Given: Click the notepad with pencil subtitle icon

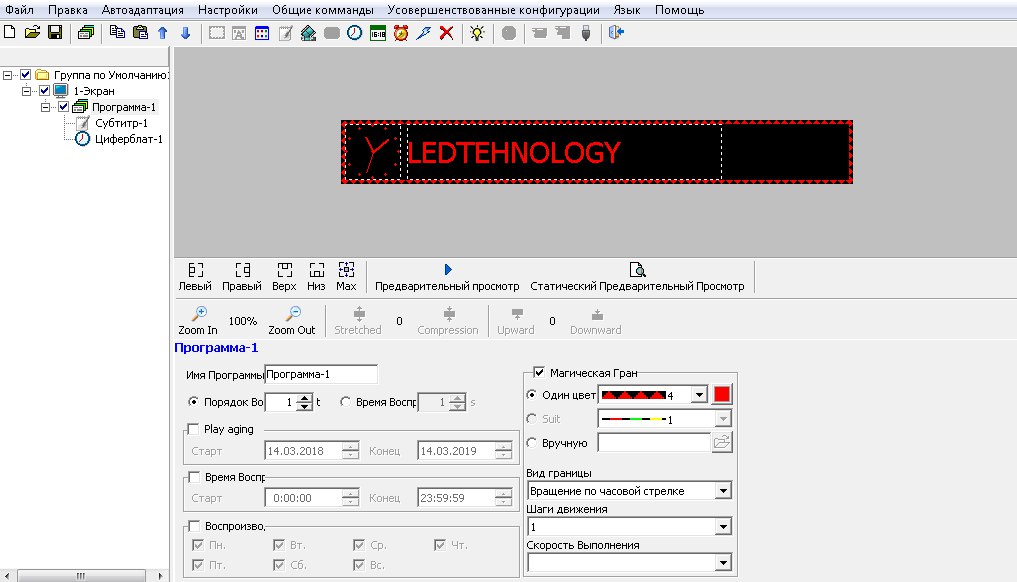Looking at the screenshot, I should tap(285, 33).
